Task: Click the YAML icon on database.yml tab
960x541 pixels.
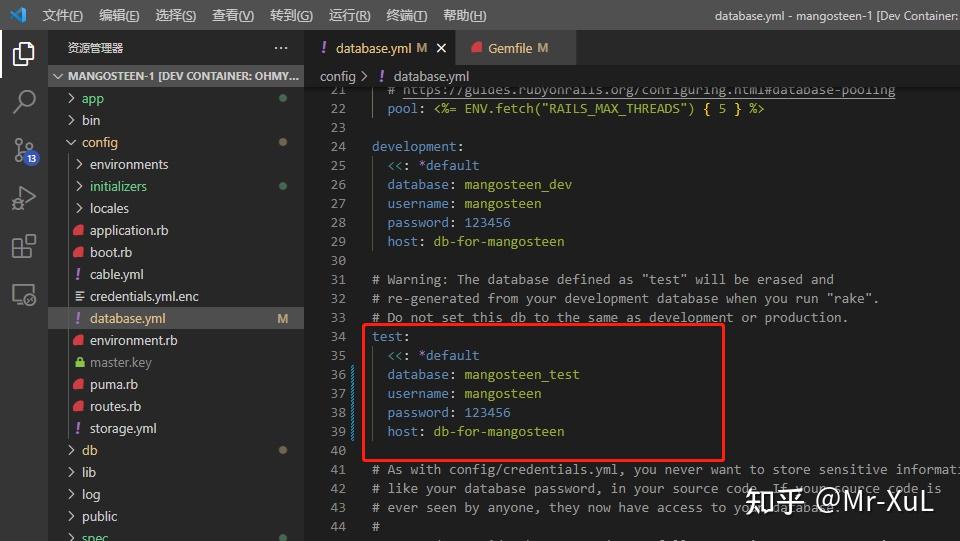Action: [323, 48]
